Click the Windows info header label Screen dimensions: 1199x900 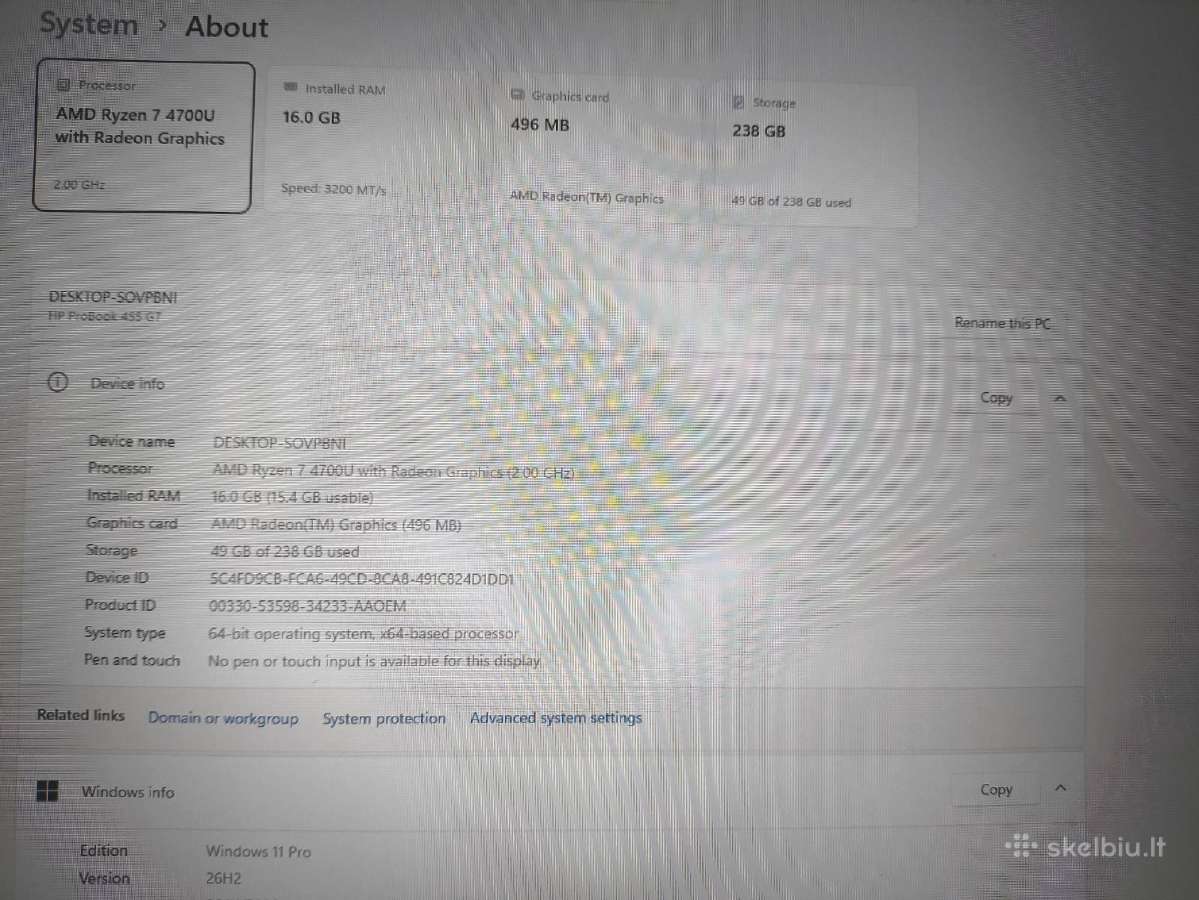tap(128, 792)
